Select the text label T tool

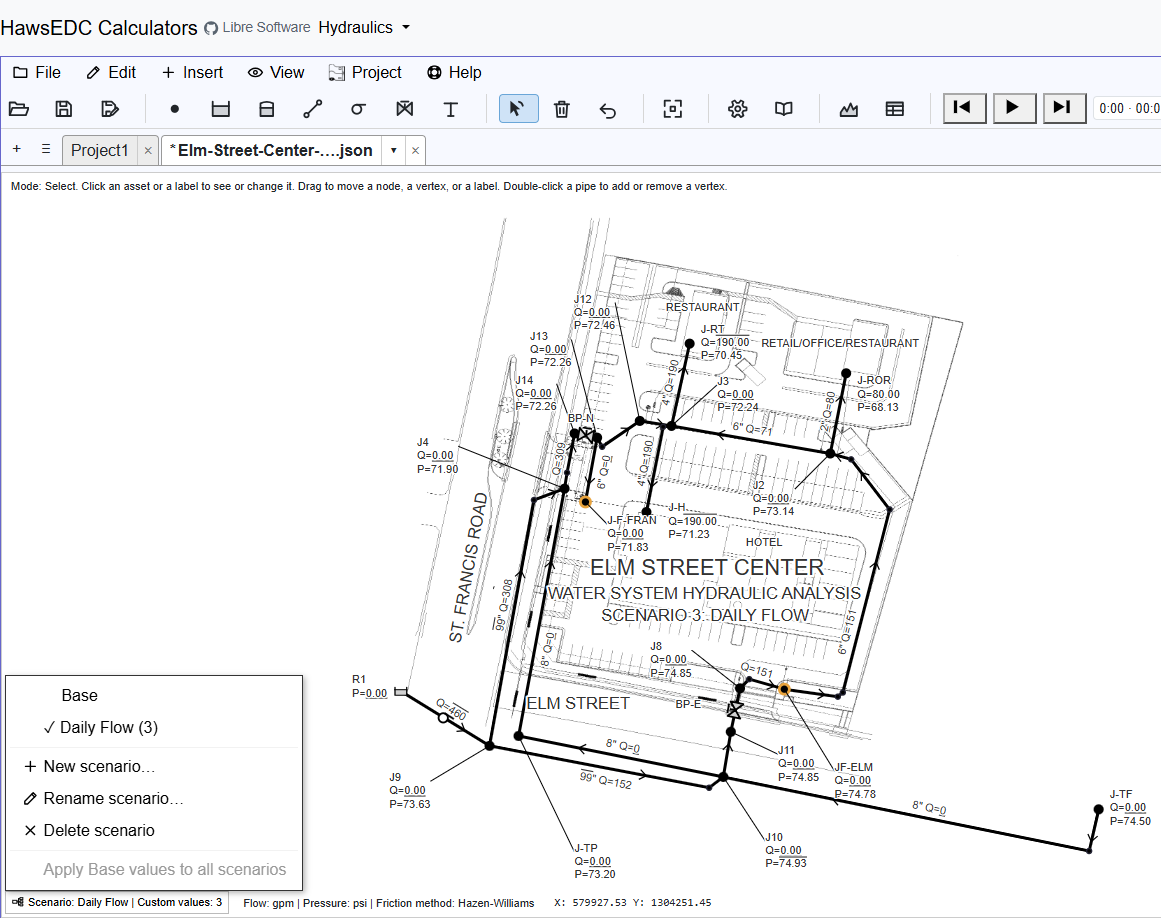(450, 109)
